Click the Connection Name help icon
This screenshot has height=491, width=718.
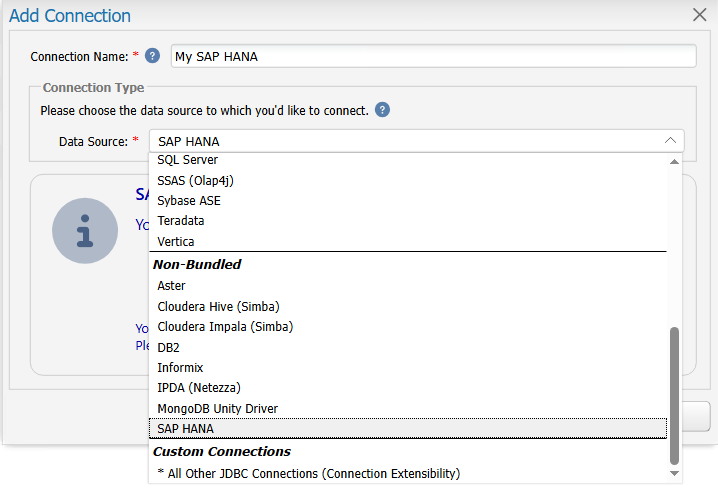click(152, 56)
